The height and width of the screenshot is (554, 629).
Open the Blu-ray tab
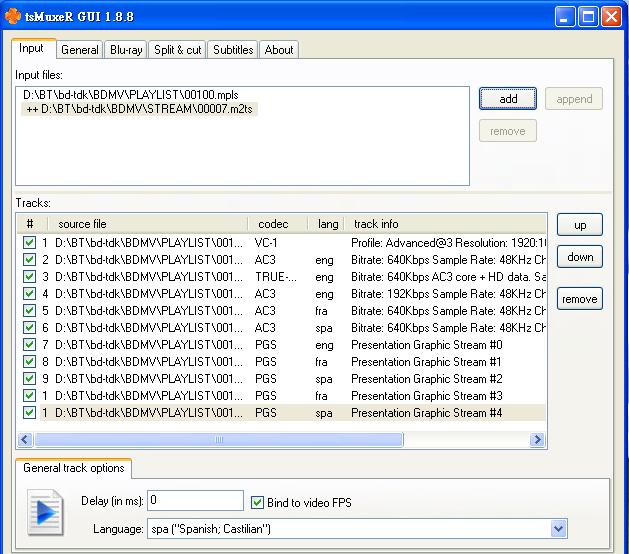click(126, 50)
